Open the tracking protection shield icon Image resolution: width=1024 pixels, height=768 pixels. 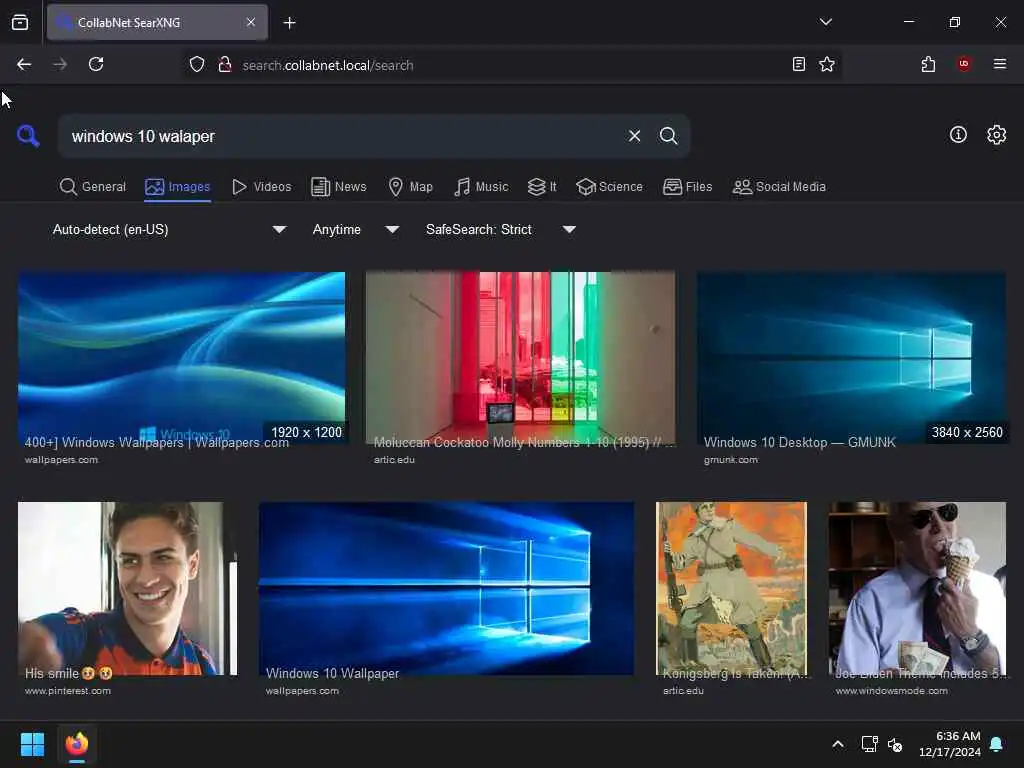197,65
